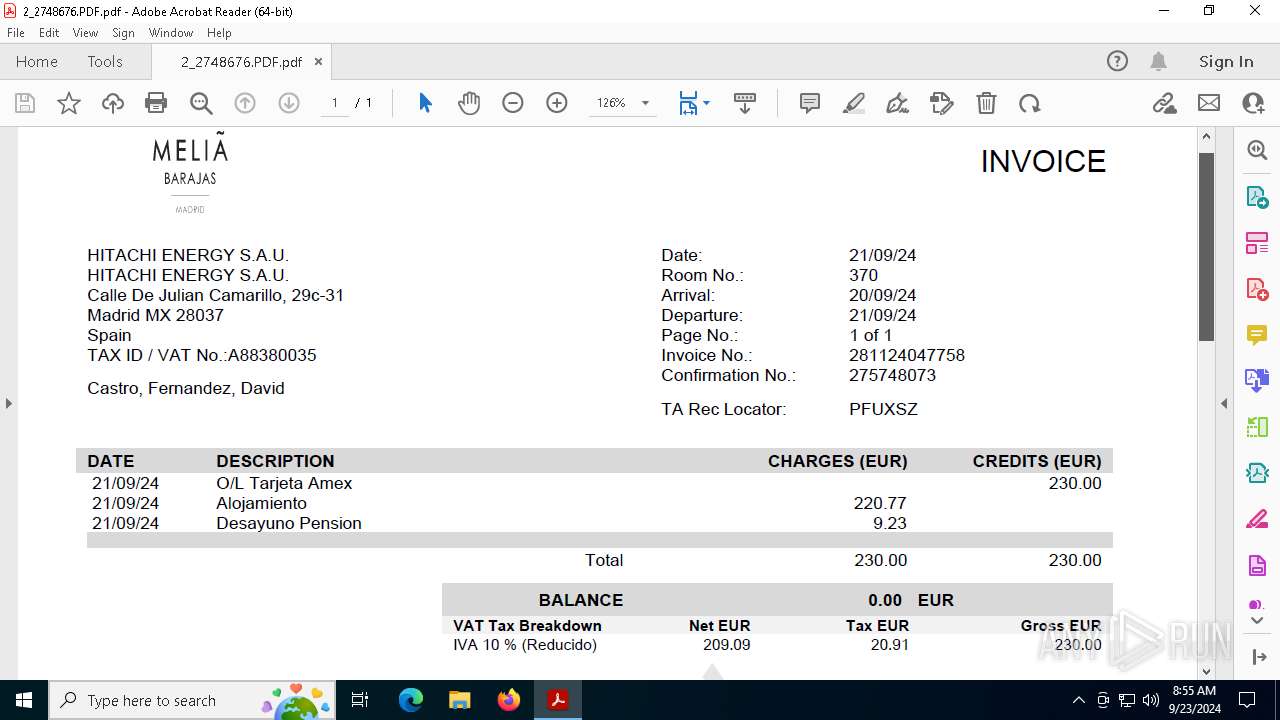Open the Sign menu
This screenshot has height=720, width=1280.
coord(123,33)
